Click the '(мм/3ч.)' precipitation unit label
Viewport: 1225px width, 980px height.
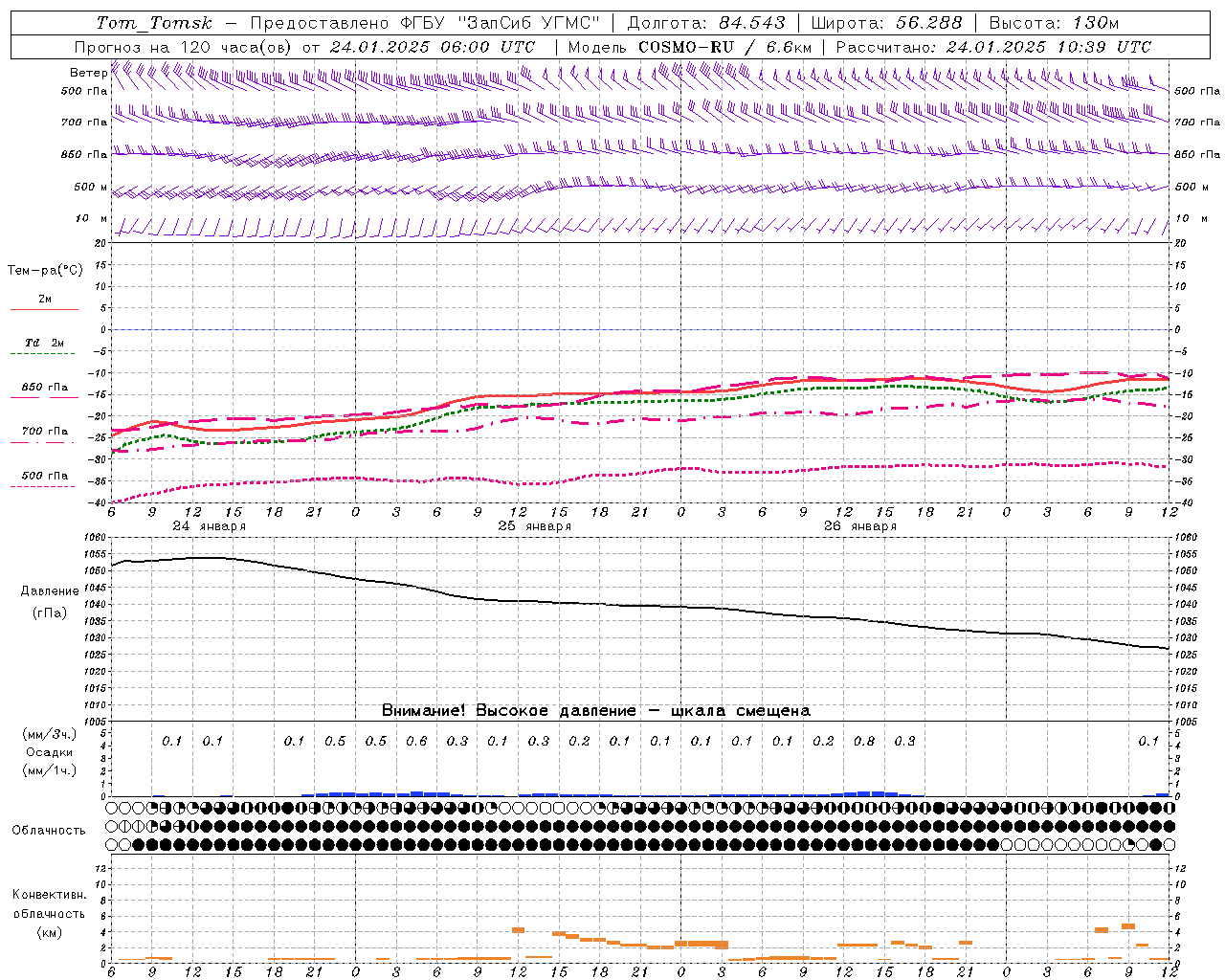(x=50, y=735)
